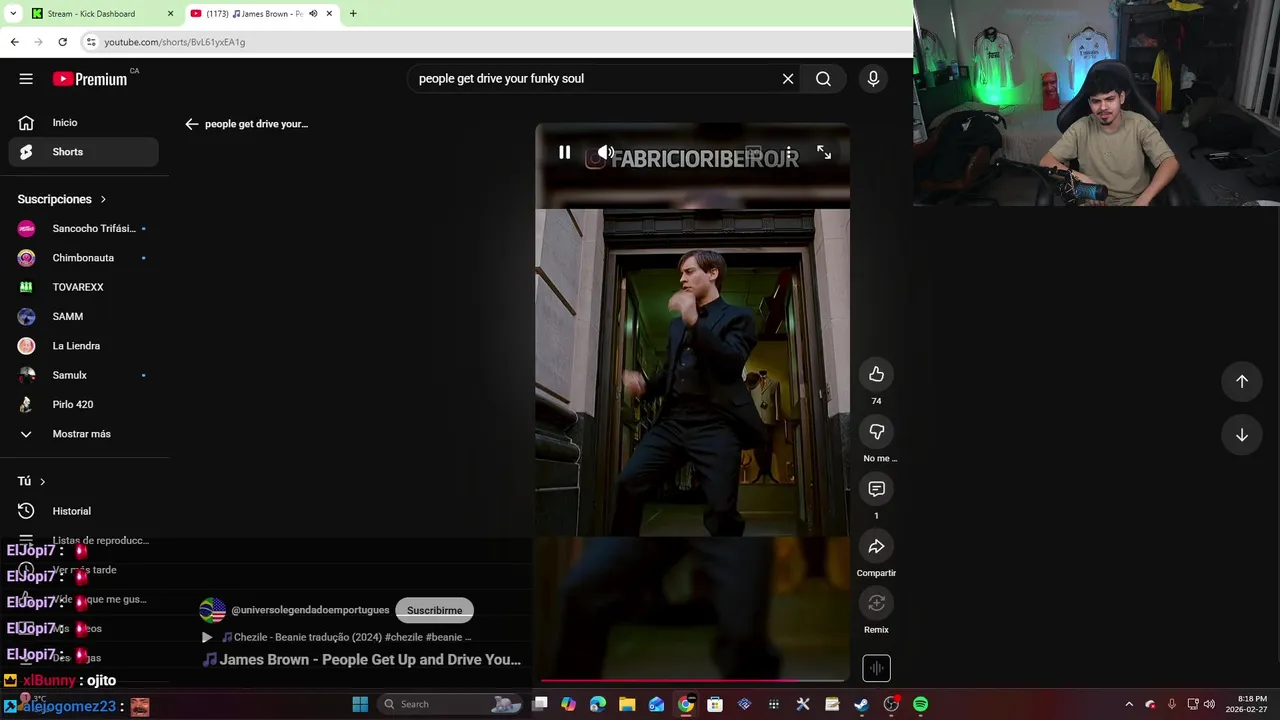Subscribe with the Suscribirme button
Image resolution: width=1280 pixels, height=720 pixels.
tap(434, 610)
